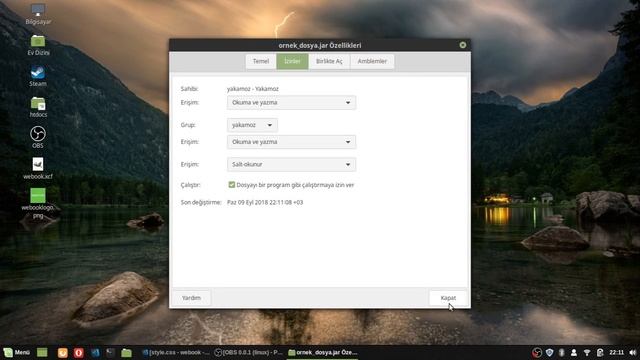Image resolution: width=640 pixels, height=360 pixels.
Task: Open the Birlikte Aç tab
Action: (329, 61)
